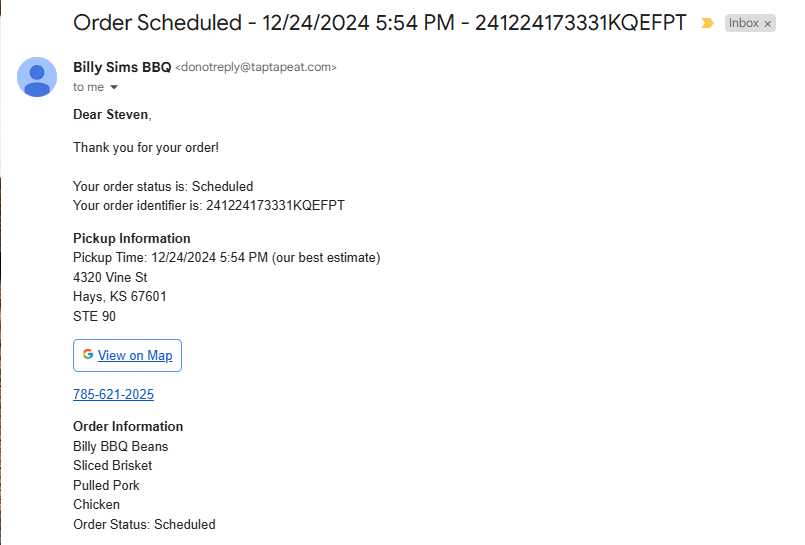Click the Pulled Pork order item
Viewport: 805px width, 545px height.
click(106, 485)
